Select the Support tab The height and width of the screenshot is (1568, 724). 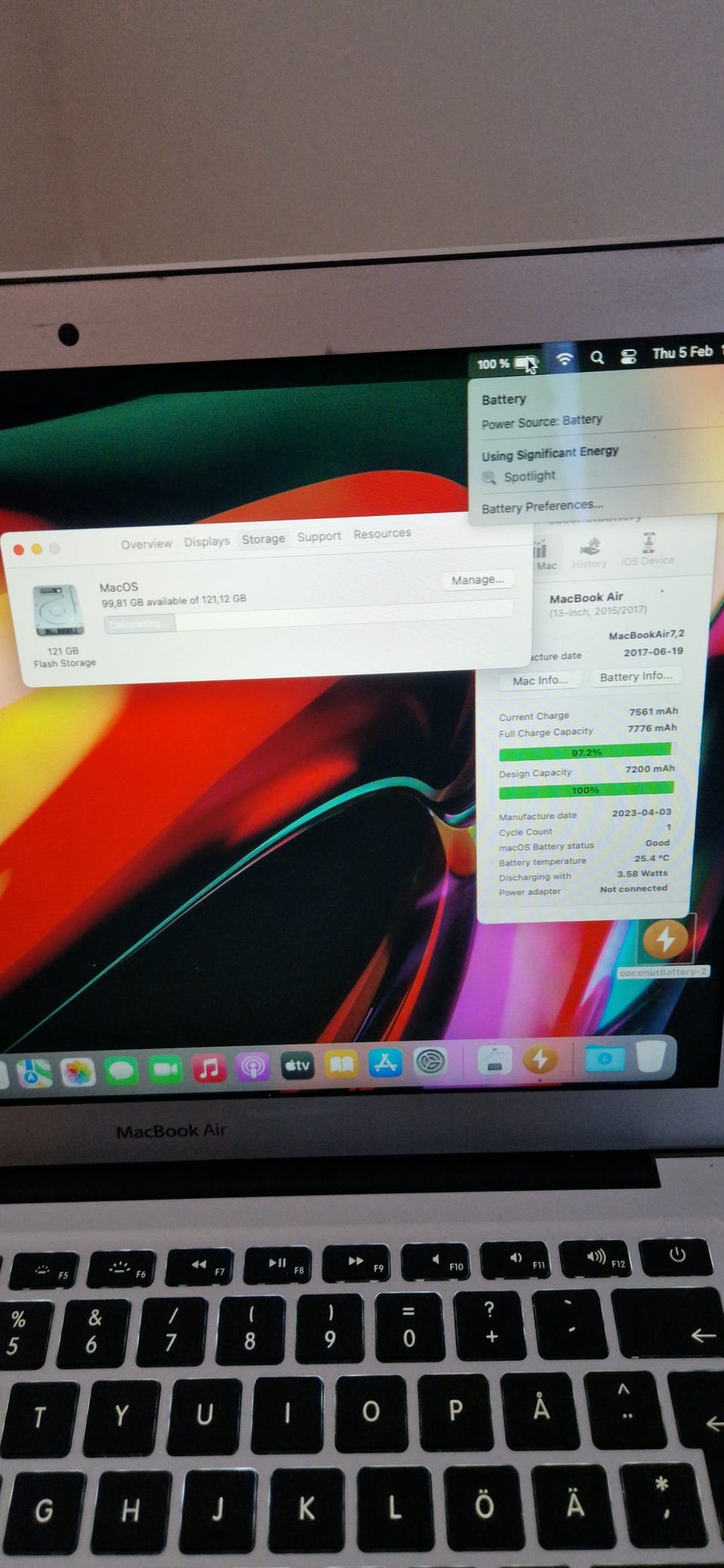coord(318,536)
